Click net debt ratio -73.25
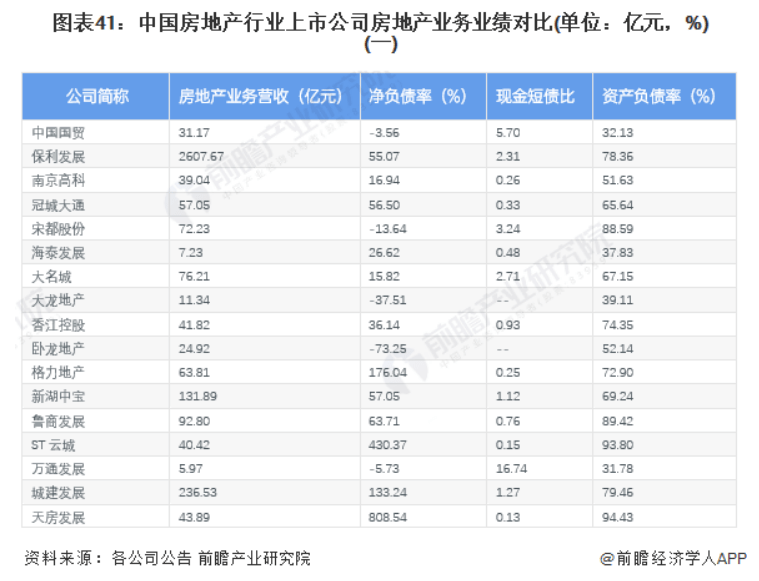Viewport: 759px width, 581px height. [x=388, y=349]
